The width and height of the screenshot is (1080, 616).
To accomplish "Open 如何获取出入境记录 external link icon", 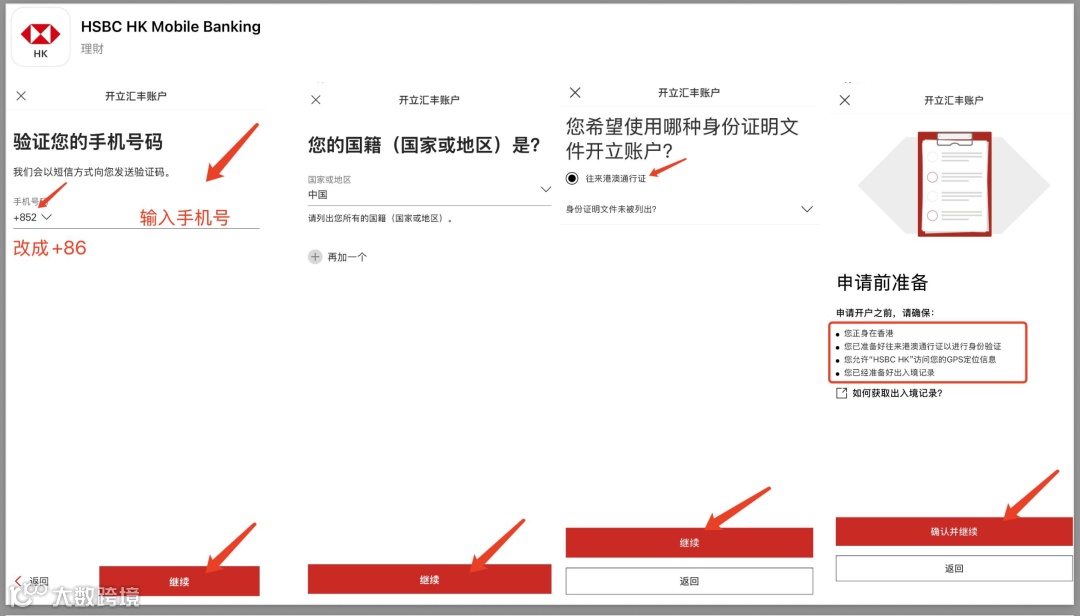I will click(841, 393).
